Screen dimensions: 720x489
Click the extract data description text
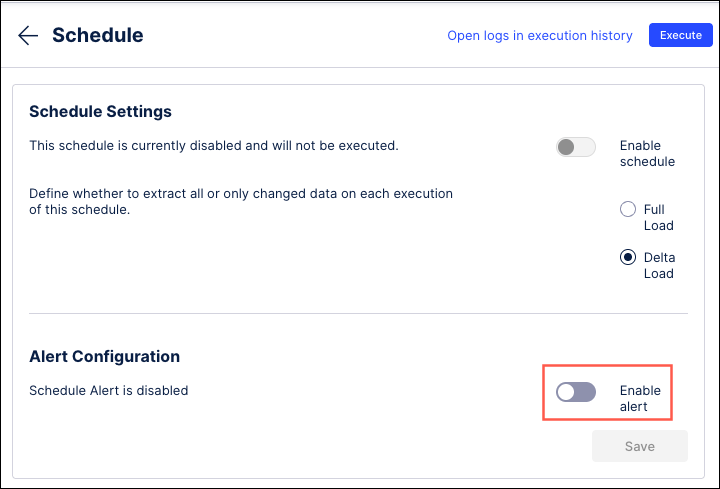click(240, 201)
